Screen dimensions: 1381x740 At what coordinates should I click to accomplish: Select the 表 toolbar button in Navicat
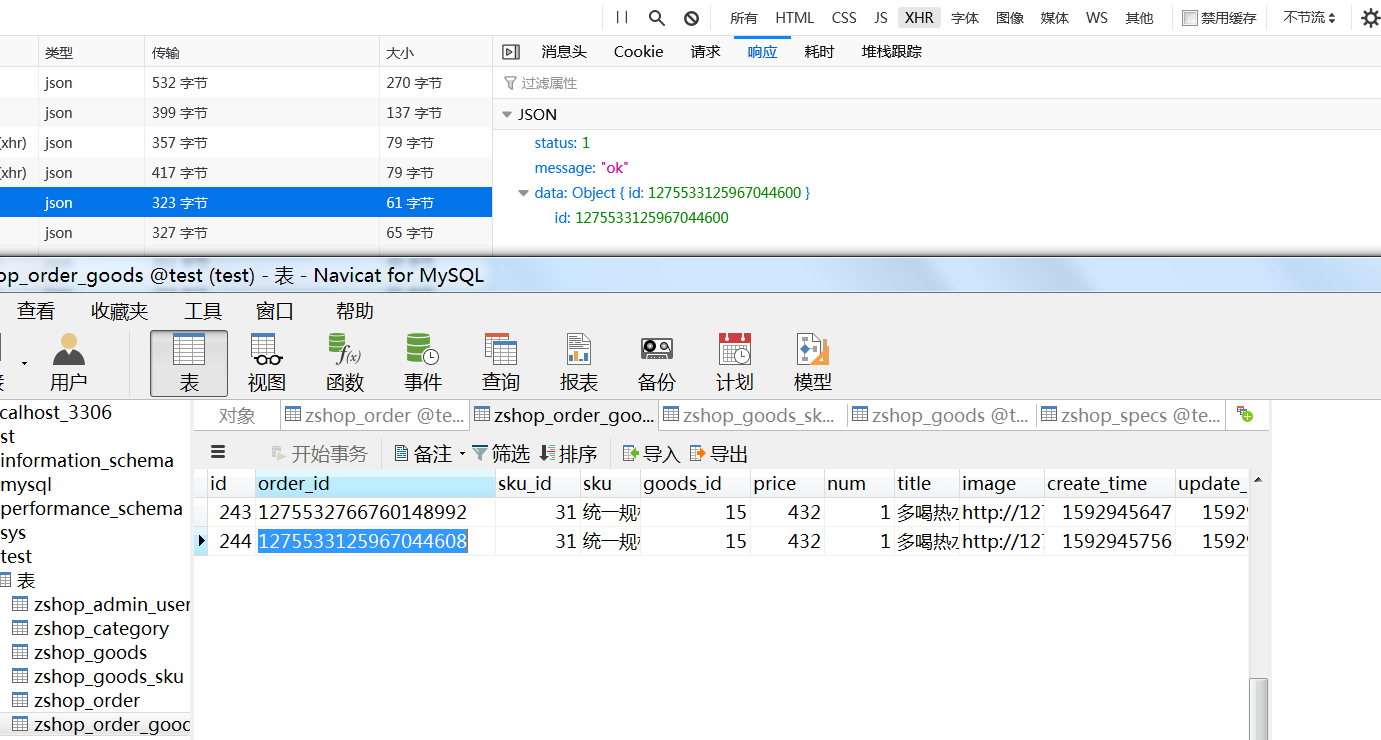tap(189, 362)
